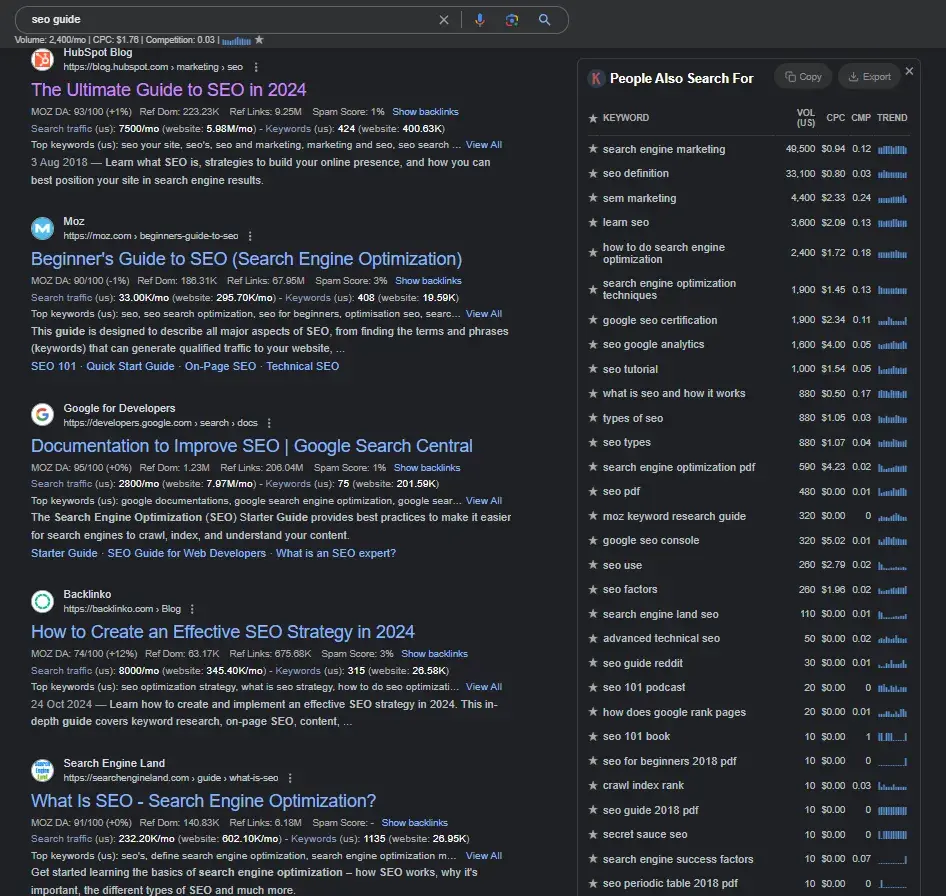Open trend chart for seo google analytics

point(892,345)
